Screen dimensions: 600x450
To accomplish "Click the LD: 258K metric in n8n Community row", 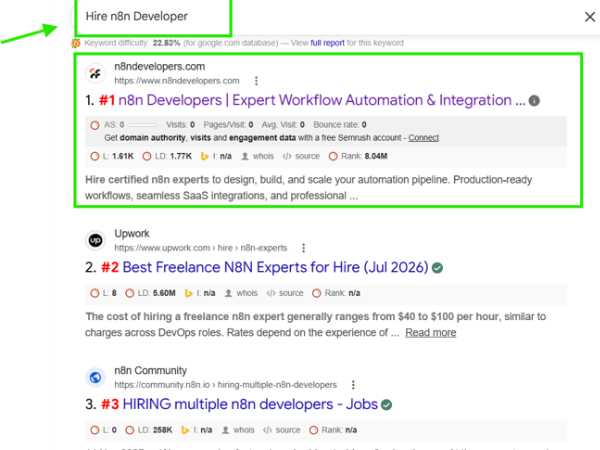I will pyautogui.click(x=149, y=430).
